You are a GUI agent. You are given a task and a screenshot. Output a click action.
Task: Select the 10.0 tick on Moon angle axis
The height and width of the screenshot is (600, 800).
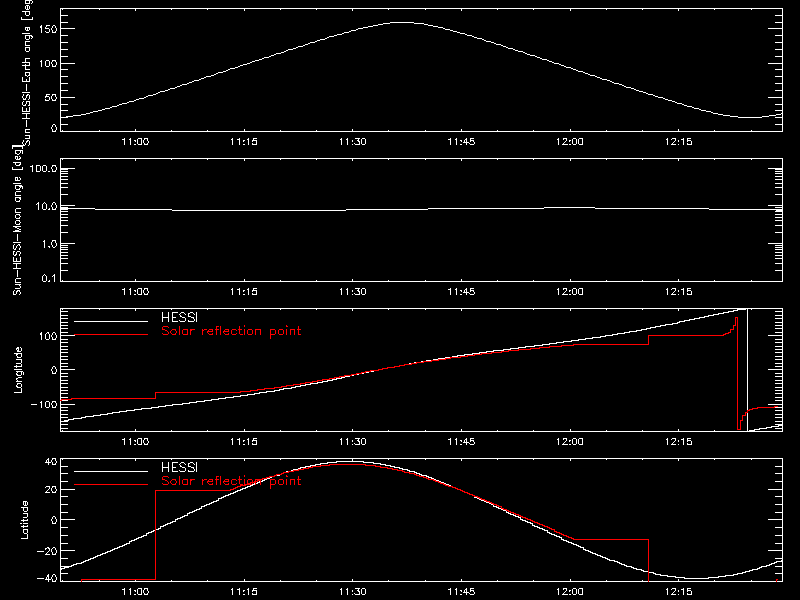coord(46,206)
